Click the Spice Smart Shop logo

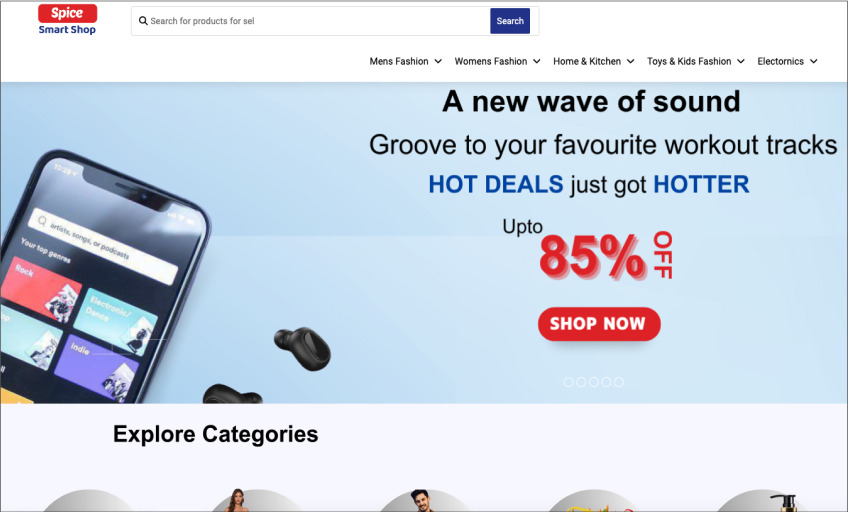point(68,20)
